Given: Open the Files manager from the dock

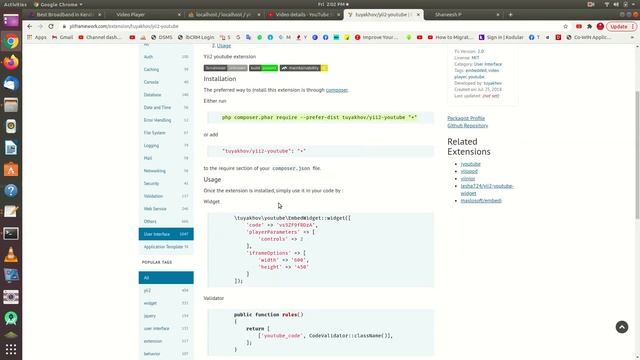Looking at the screenshot, I should coord(11,105).
